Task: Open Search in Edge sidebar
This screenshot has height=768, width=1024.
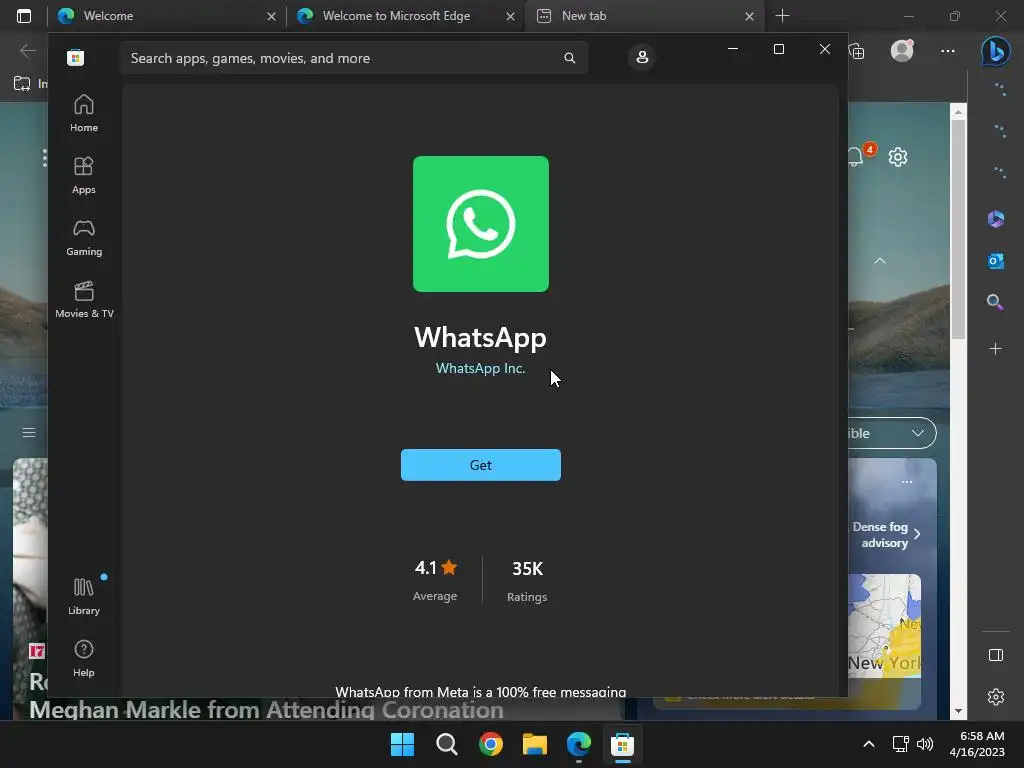Action: click(995, 302)
